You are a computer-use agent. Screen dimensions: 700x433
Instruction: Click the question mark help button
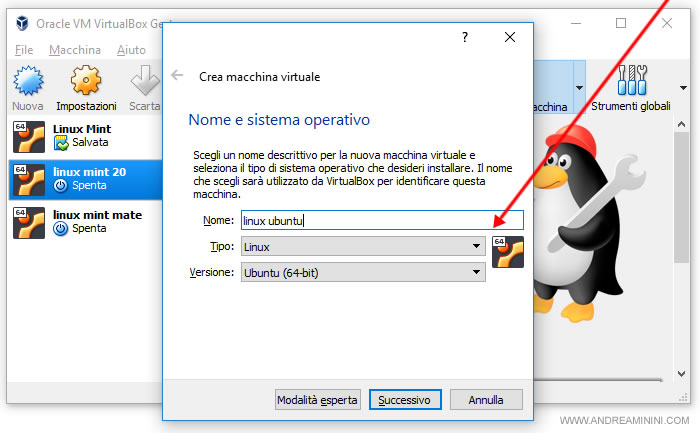pos(464,37)
